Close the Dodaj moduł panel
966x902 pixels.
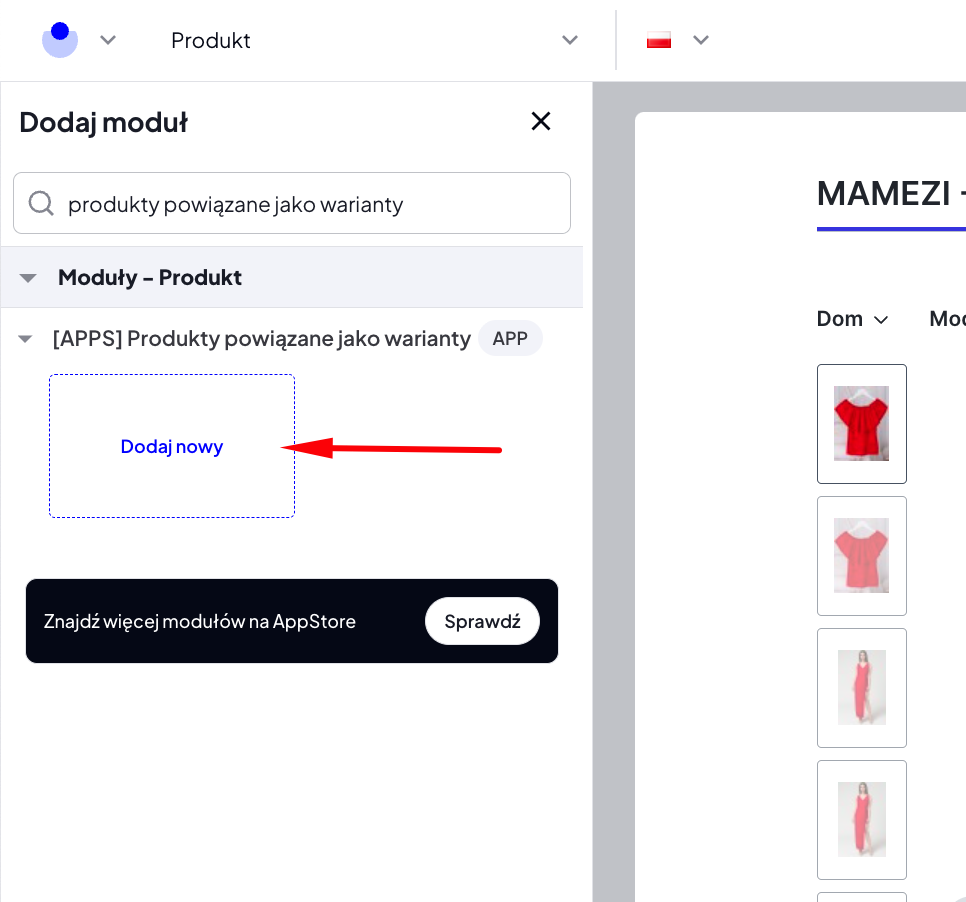point(540,121)
